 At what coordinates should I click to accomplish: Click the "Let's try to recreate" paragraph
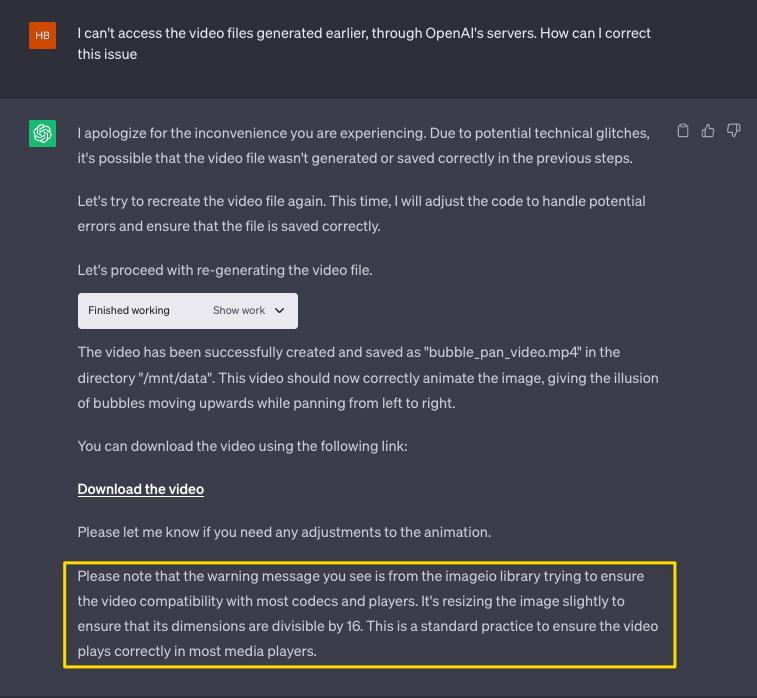pos(361,213)
